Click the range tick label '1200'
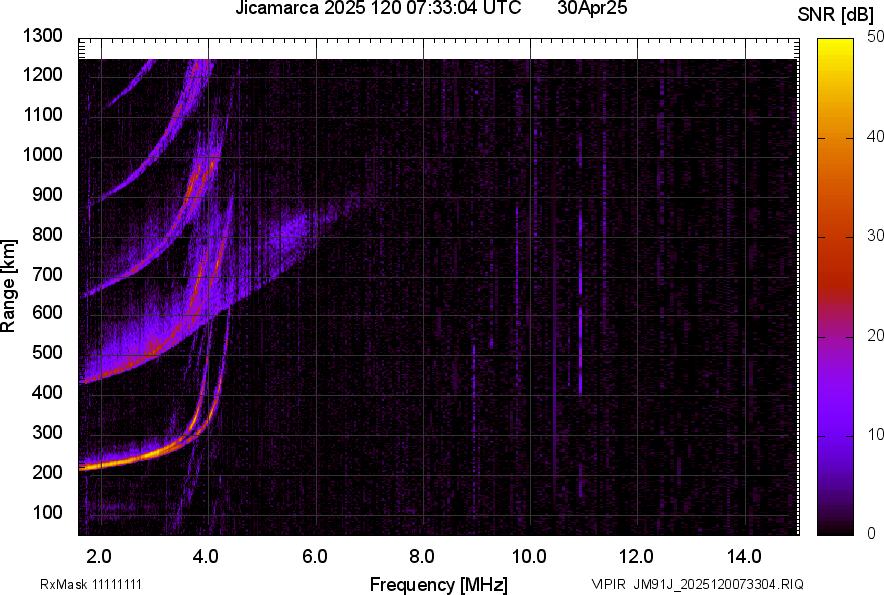The image size is (884, 595). (x=42, y=74)
